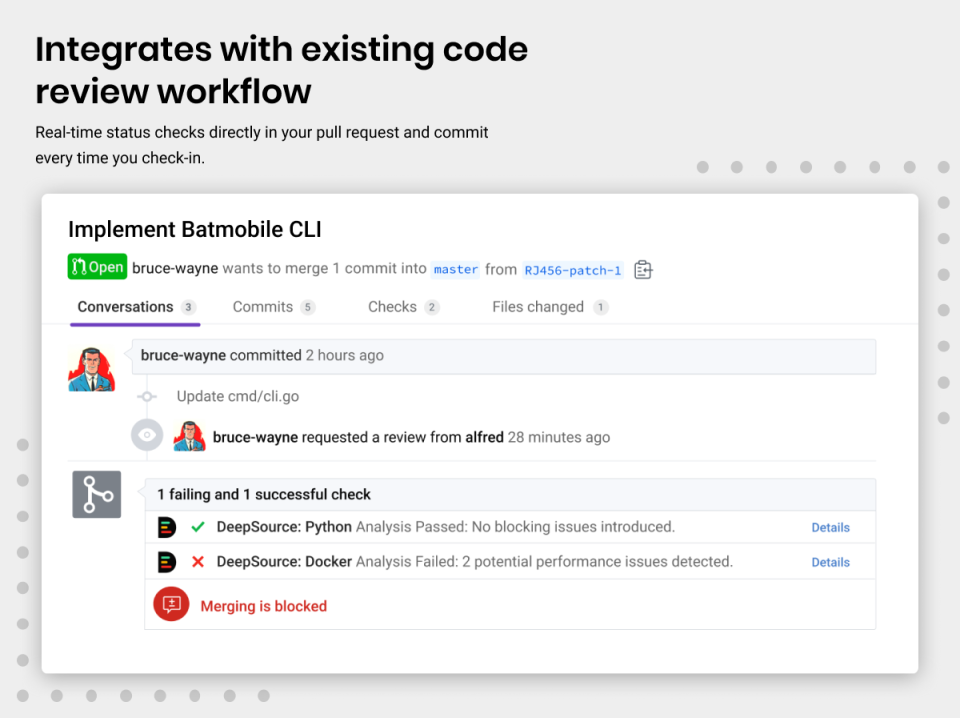
Task: Switch to the Files changed tab
Action: [x=537, y=306]
